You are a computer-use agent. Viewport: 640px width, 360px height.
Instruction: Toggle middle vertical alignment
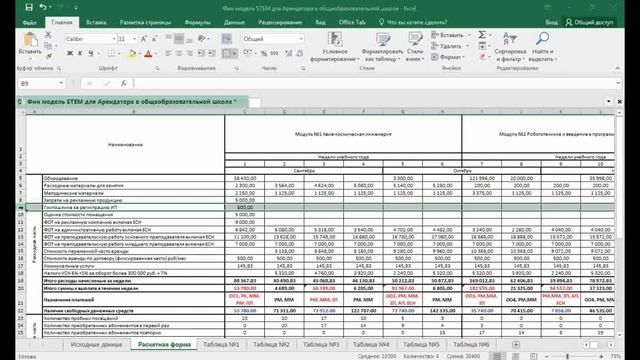coord(179,39)
